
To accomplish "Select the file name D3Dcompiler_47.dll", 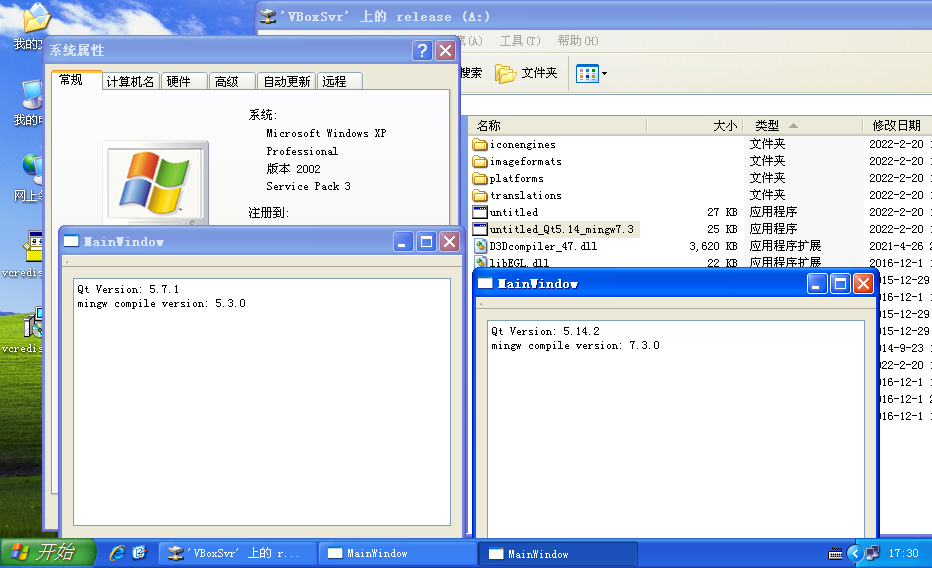I will [x=543, y=246].
